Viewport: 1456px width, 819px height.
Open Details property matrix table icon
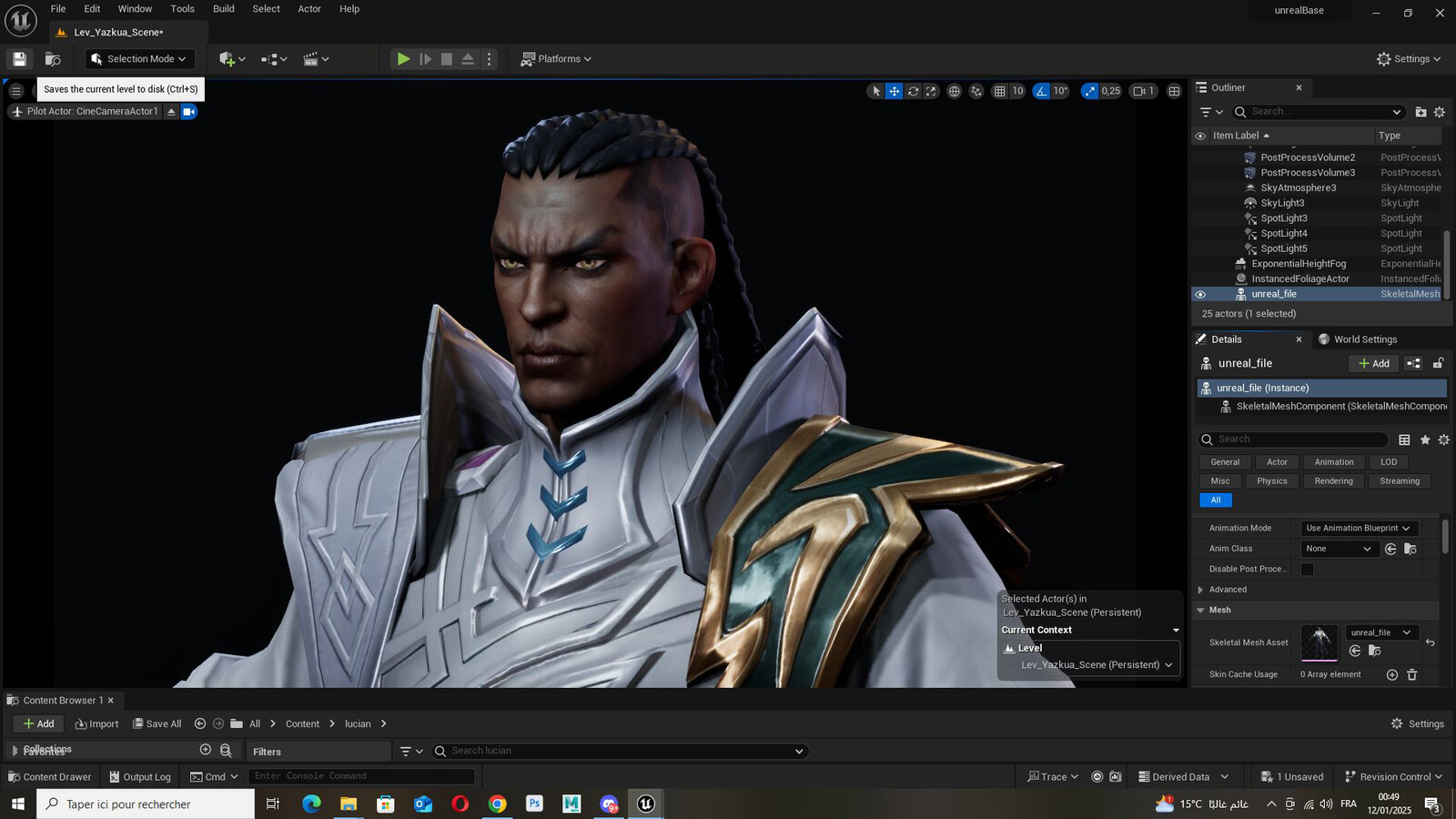click(1404, 440)
